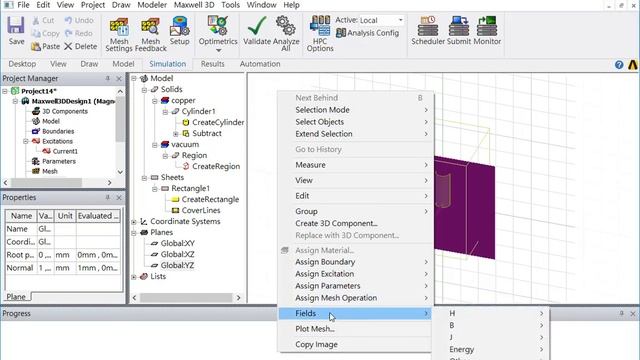The width and height of the screenshot is (640, 360).
Task: Collapse the Cylinder1 node
Action: [165, 111]
